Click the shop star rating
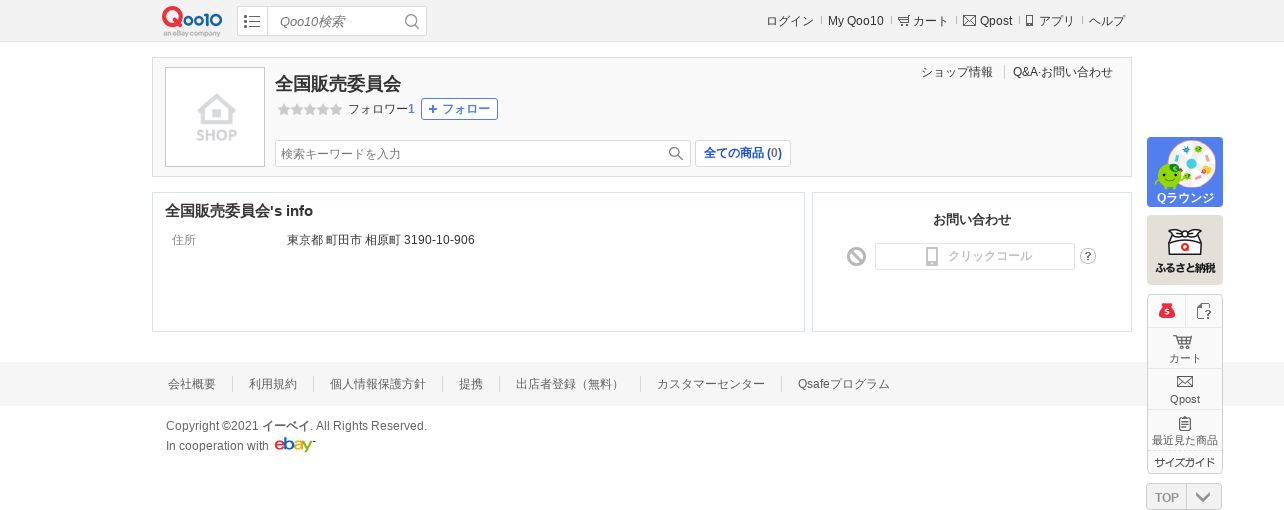The width and height of the screenshot is (1284, 510). [x=310, y=109]
